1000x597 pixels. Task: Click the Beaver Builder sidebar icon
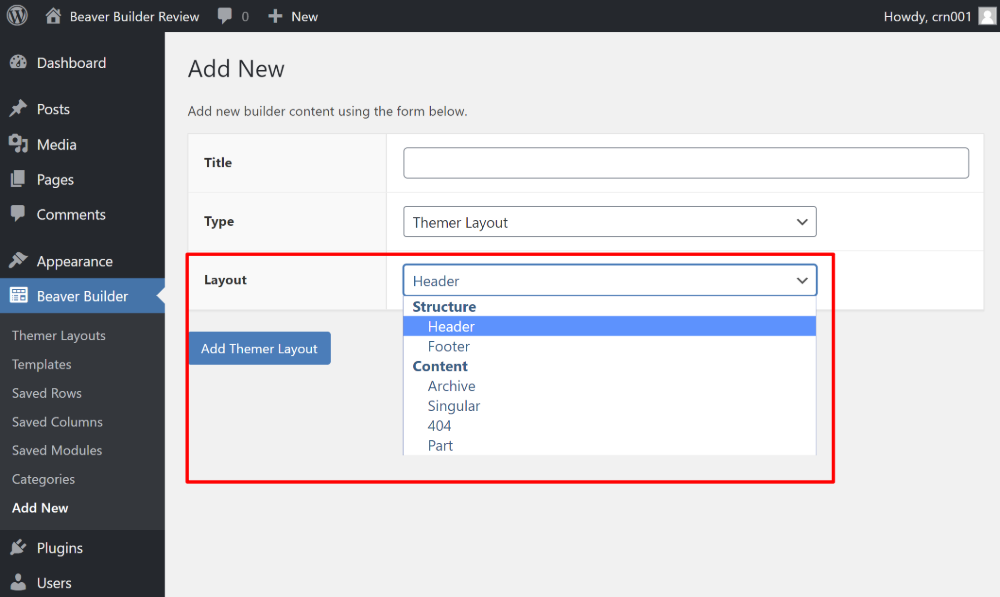point(18,295)
